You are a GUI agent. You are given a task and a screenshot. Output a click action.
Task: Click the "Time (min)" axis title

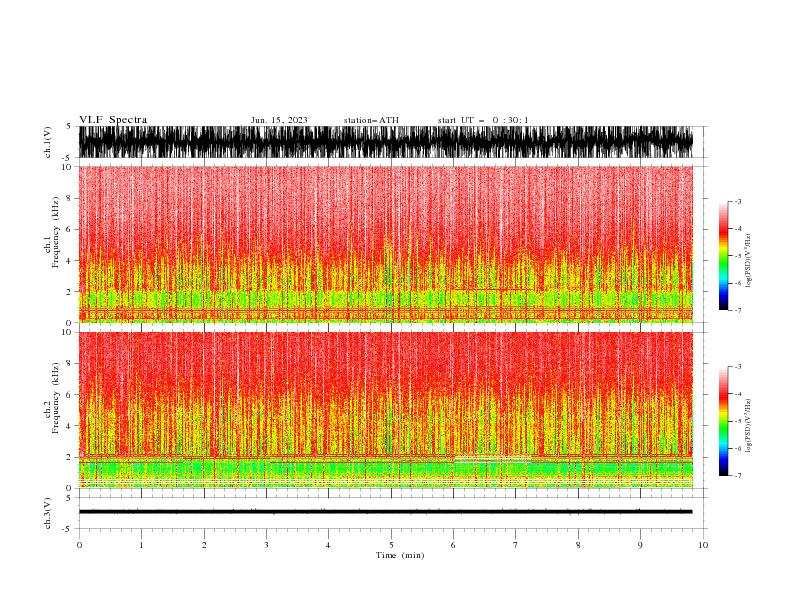[x=400, y=555]
